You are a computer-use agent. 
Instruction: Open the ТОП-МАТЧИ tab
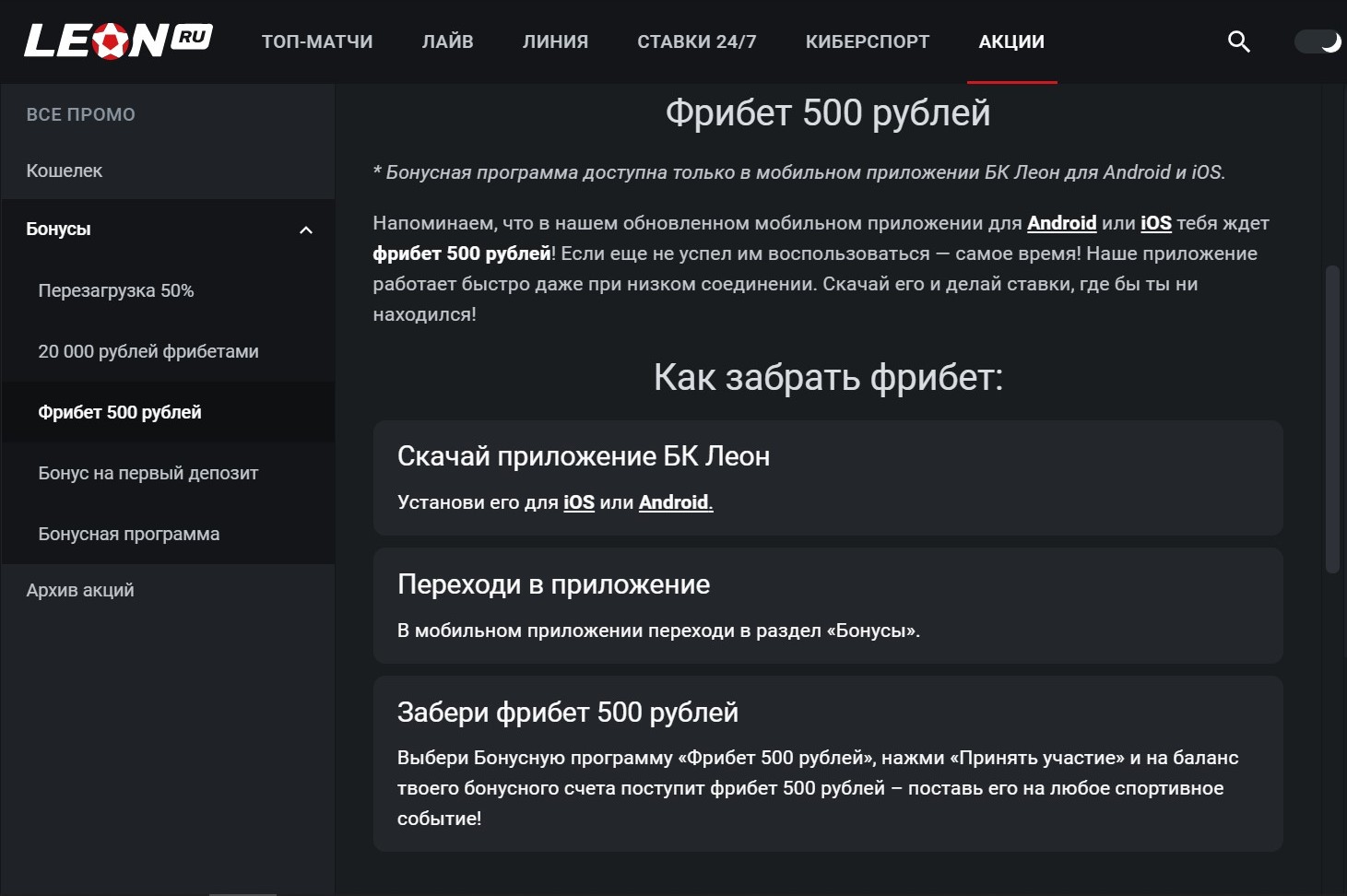[317, 41]
